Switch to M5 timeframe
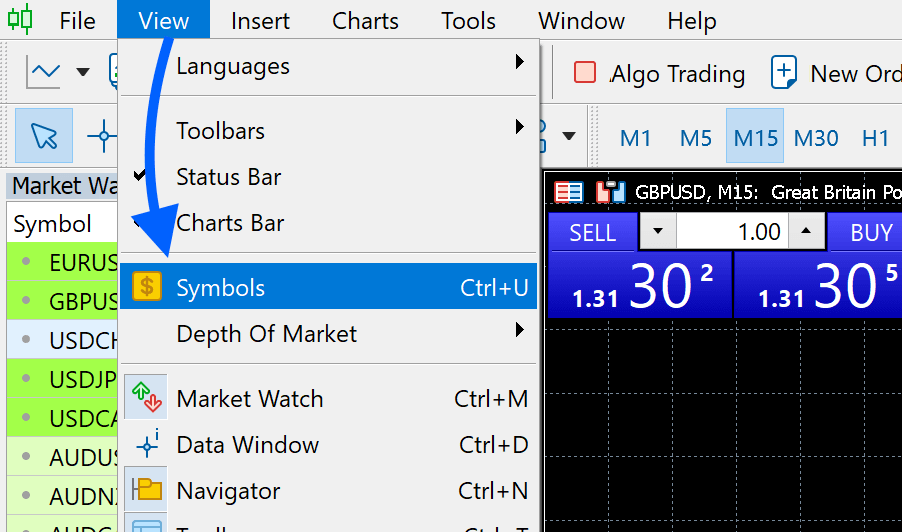Screen dimensions: 902x532 tap(695, 138)
